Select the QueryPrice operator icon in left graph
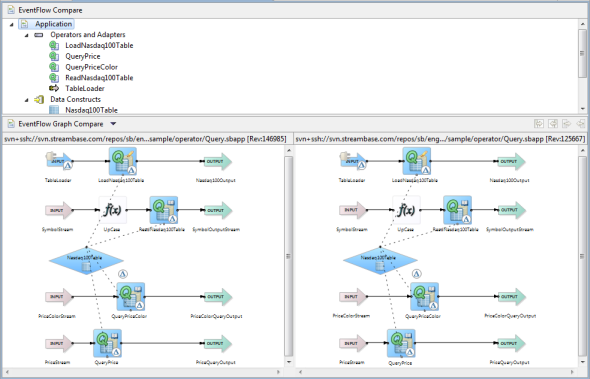Image resolution: width=590 pixels, height=379 pixels. 108,343
